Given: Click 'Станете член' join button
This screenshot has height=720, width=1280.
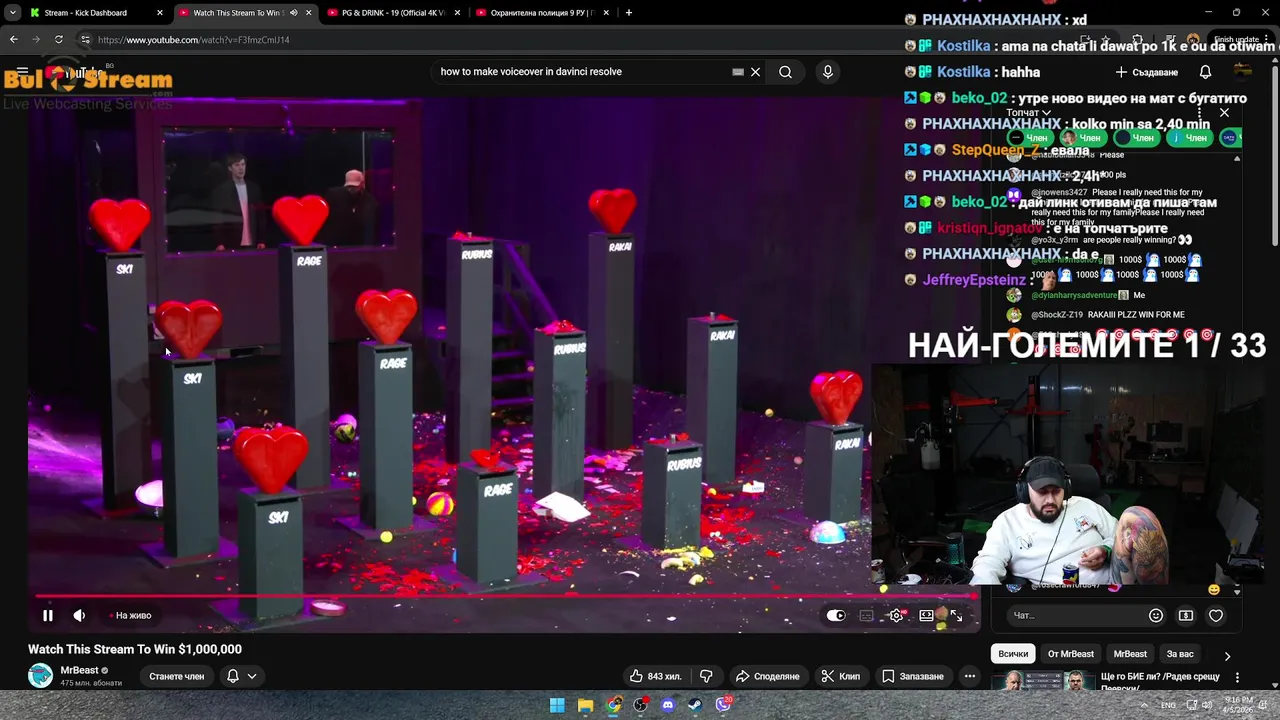Looking at the screenshot, I should (176, 676).
